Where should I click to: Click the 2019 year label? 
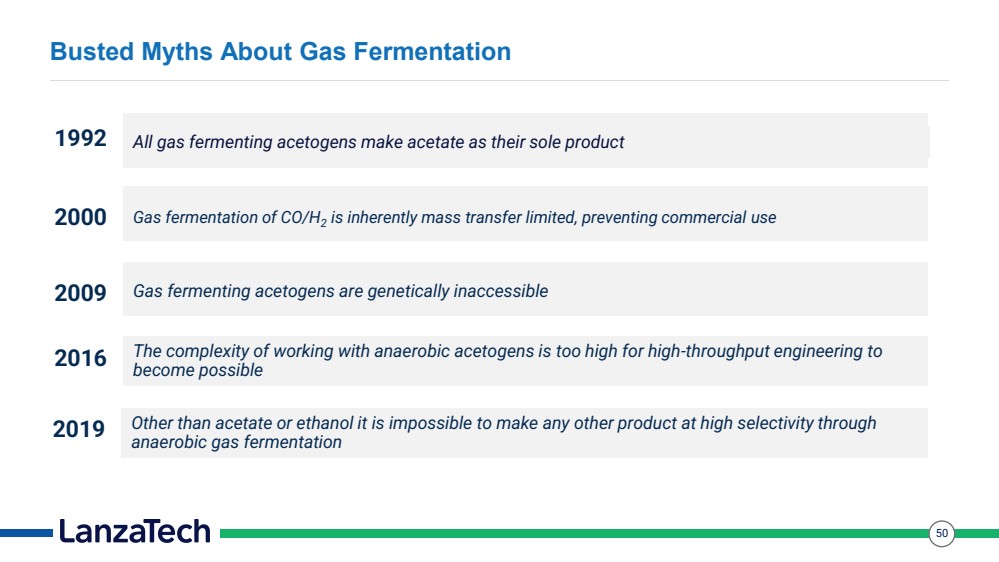(x=79, y=429)
